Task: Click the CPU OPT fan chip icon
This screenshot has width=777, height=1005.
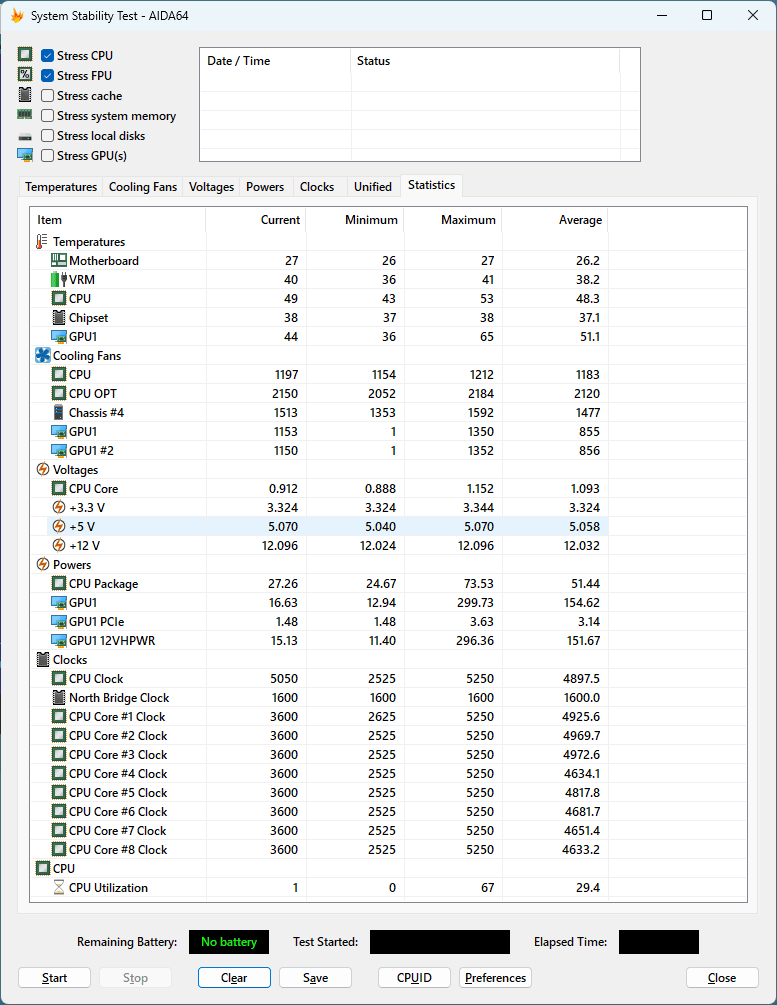Action: point(59,393)
